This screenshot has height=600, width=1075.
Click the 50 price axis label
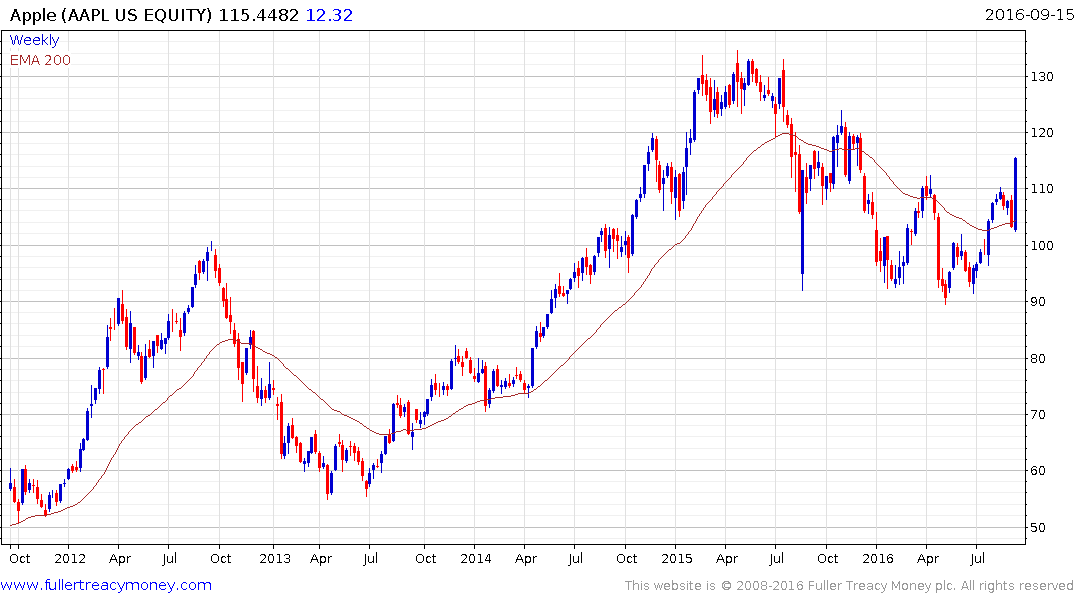point(1037,527)
